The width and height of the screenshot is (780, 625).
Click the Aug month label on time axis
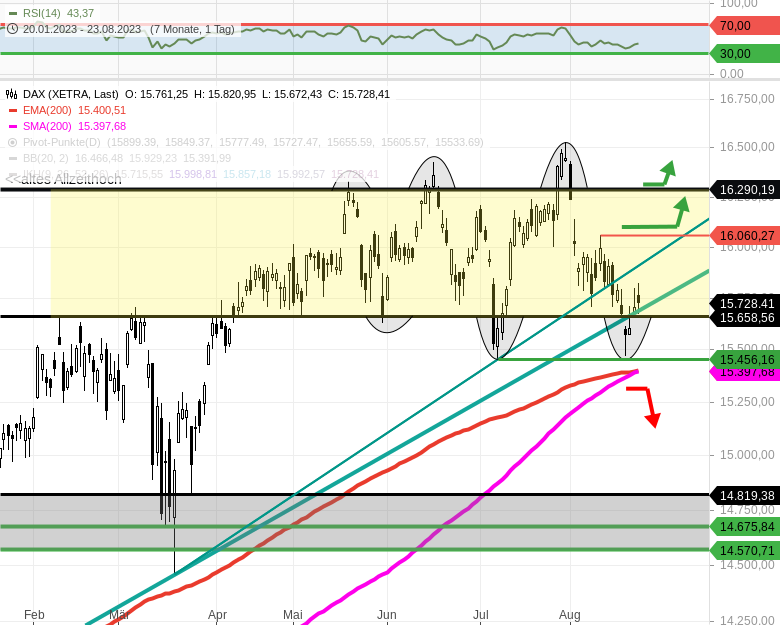pos(570,615)
